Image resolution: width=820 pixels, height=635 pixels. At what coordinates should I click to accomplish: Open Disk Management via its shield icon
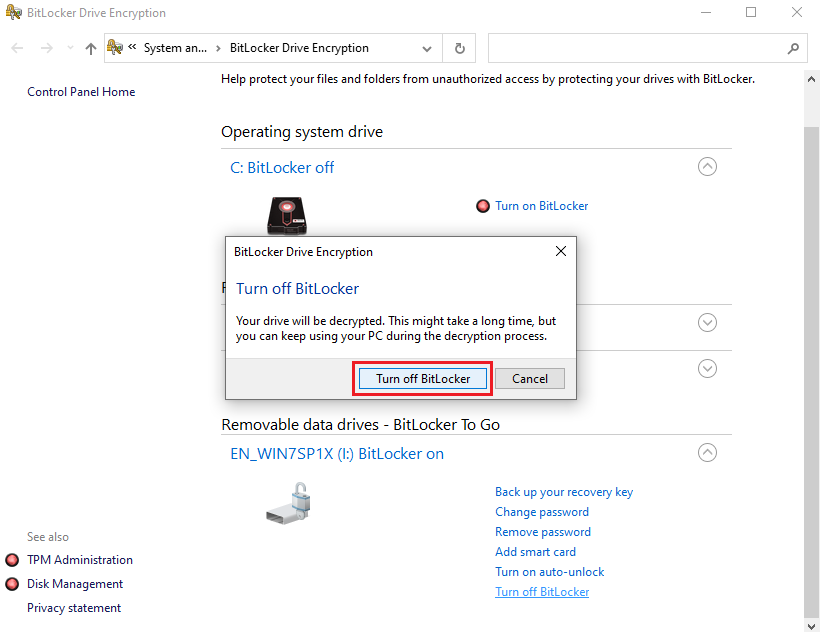click(x=10, y=583)
